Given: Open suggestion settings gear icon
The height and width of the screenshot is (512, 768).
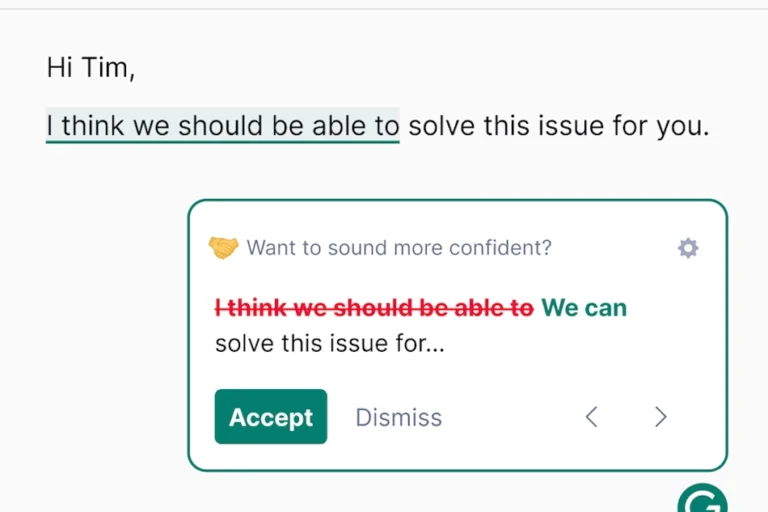Looking at the screenshot, I should click(x=688, y=248).
